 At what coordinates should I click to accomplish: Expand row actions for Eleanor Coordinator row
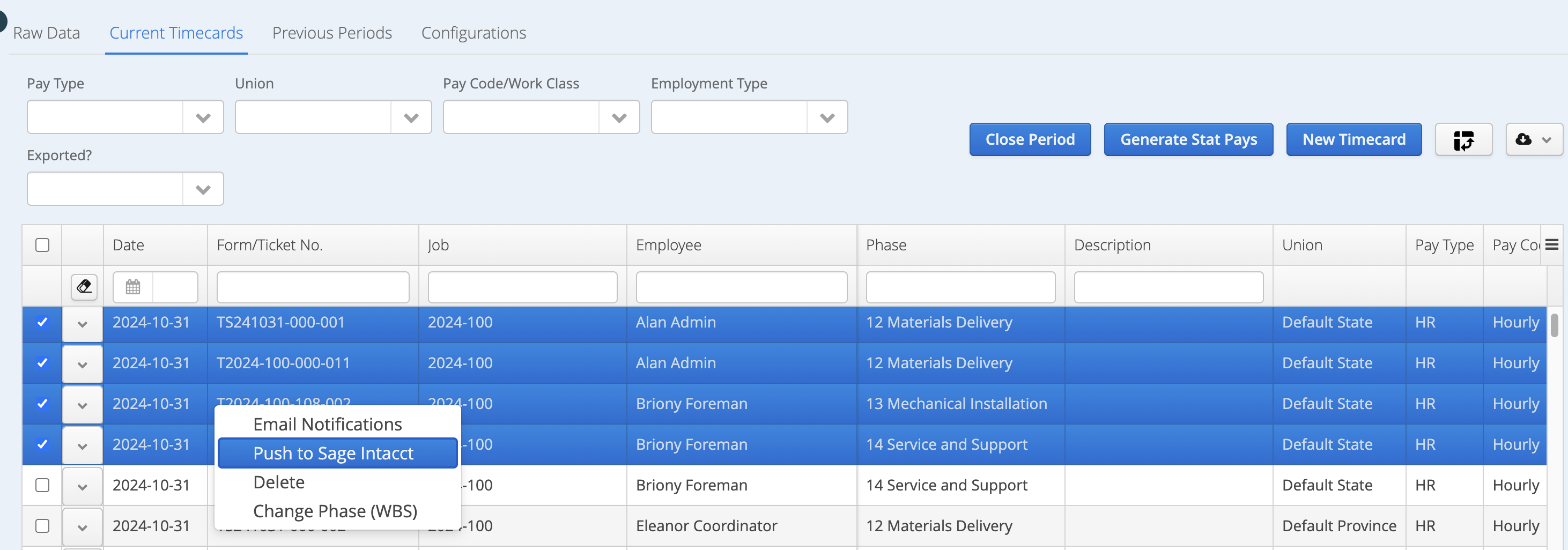coord(82,527)
